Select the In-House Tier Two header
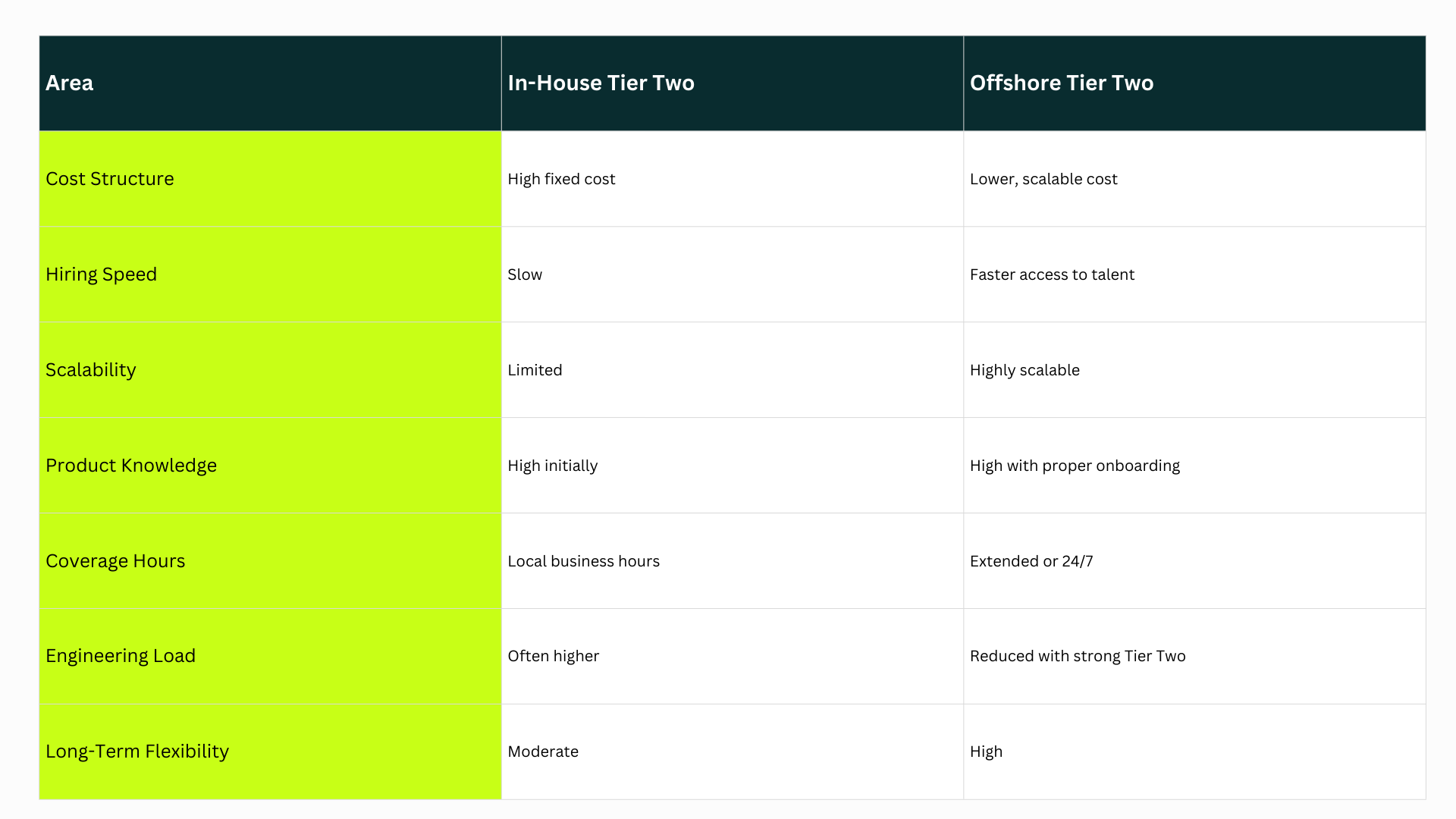Screen dimensions: 1456x819 tap(601, 83)
